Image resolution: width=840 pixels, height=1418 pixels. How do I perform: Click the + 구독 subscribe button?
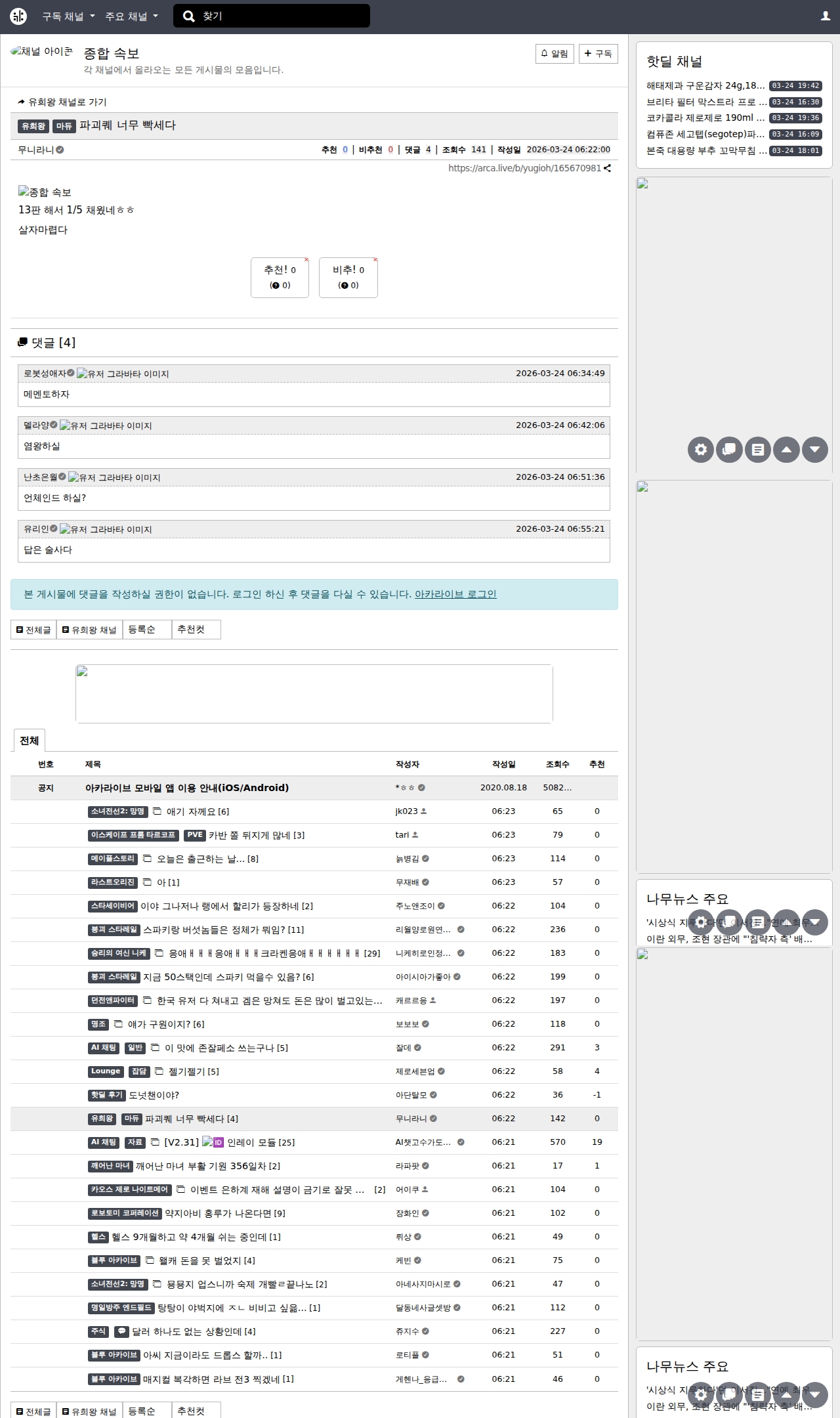click(598, 54)
